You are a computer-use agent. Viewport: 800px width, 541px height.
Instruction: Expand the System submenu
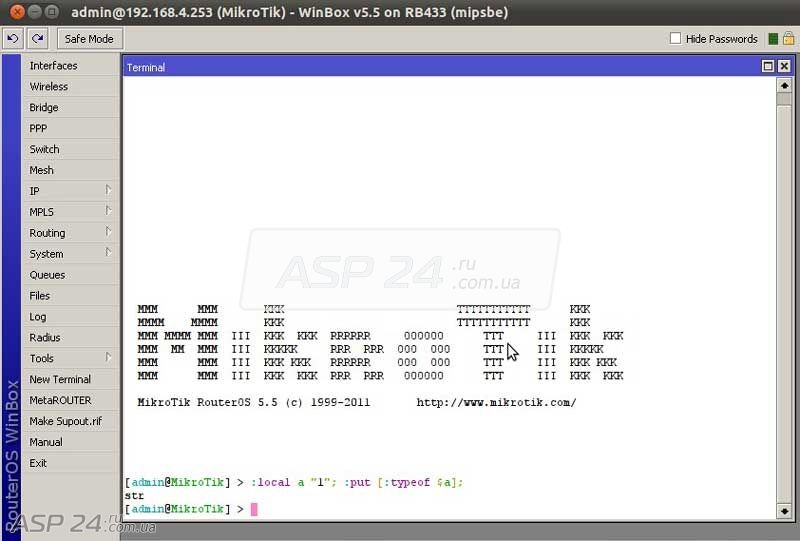(70, 254)
